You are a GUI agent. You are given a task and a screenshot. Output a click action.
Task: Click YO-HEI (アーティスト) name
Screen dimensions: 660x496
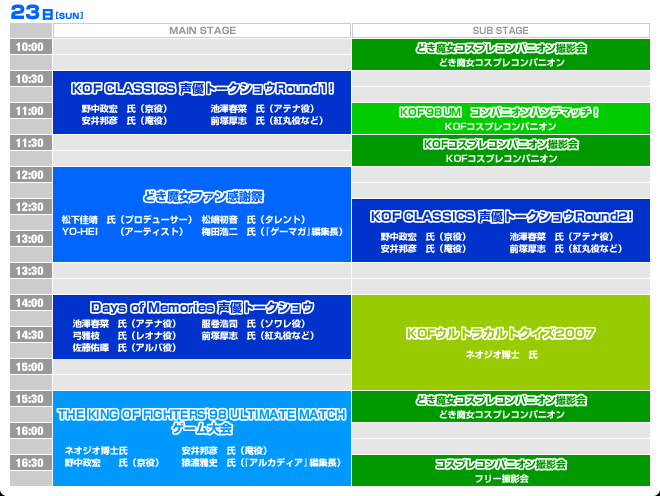[122, 232]
